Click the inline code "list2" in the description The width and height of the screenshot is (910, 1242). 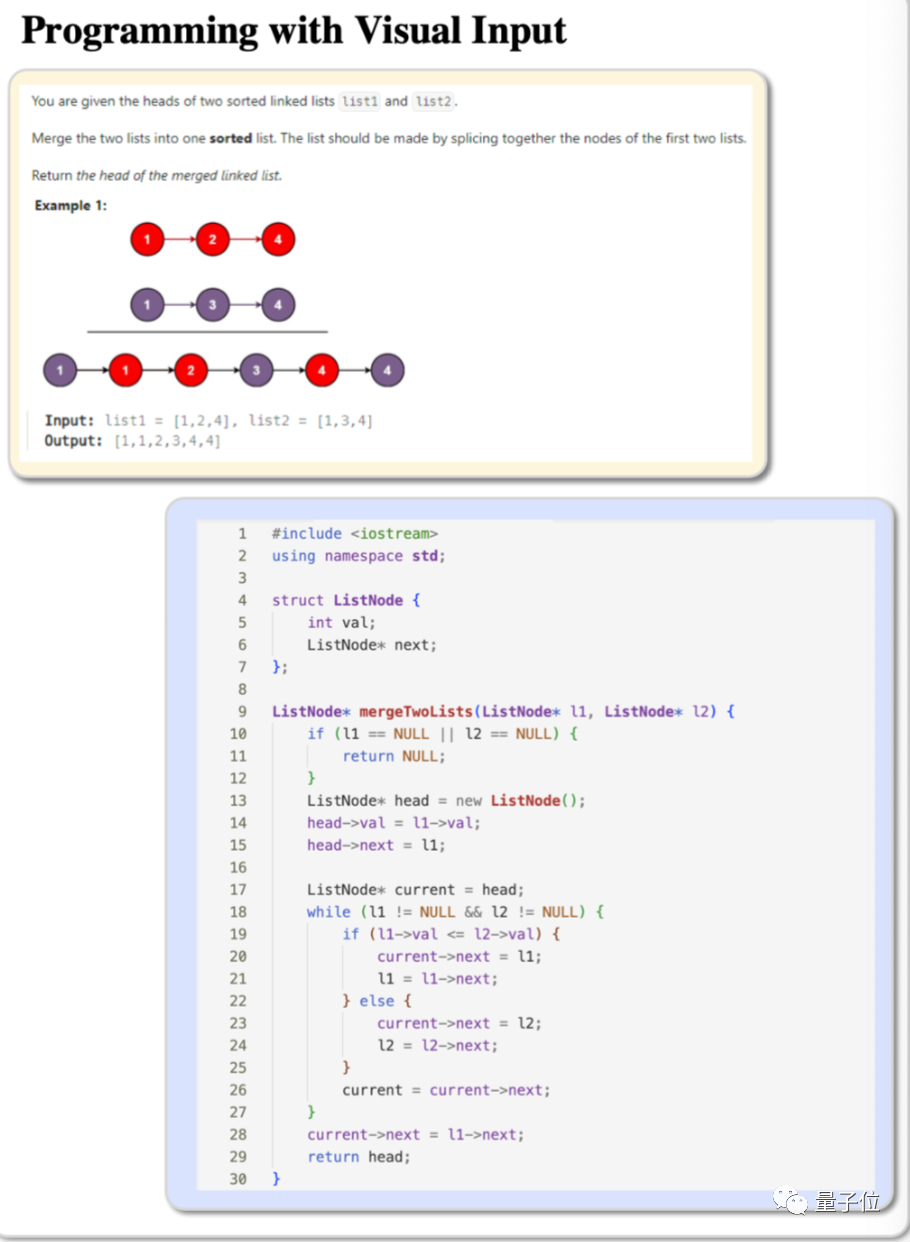coord(434,101)
